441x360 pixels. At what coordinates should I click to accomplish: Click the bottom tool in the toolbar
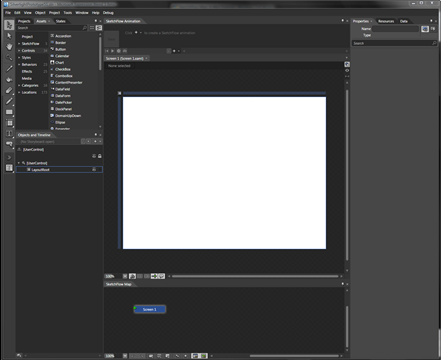(x=9, y=168)
